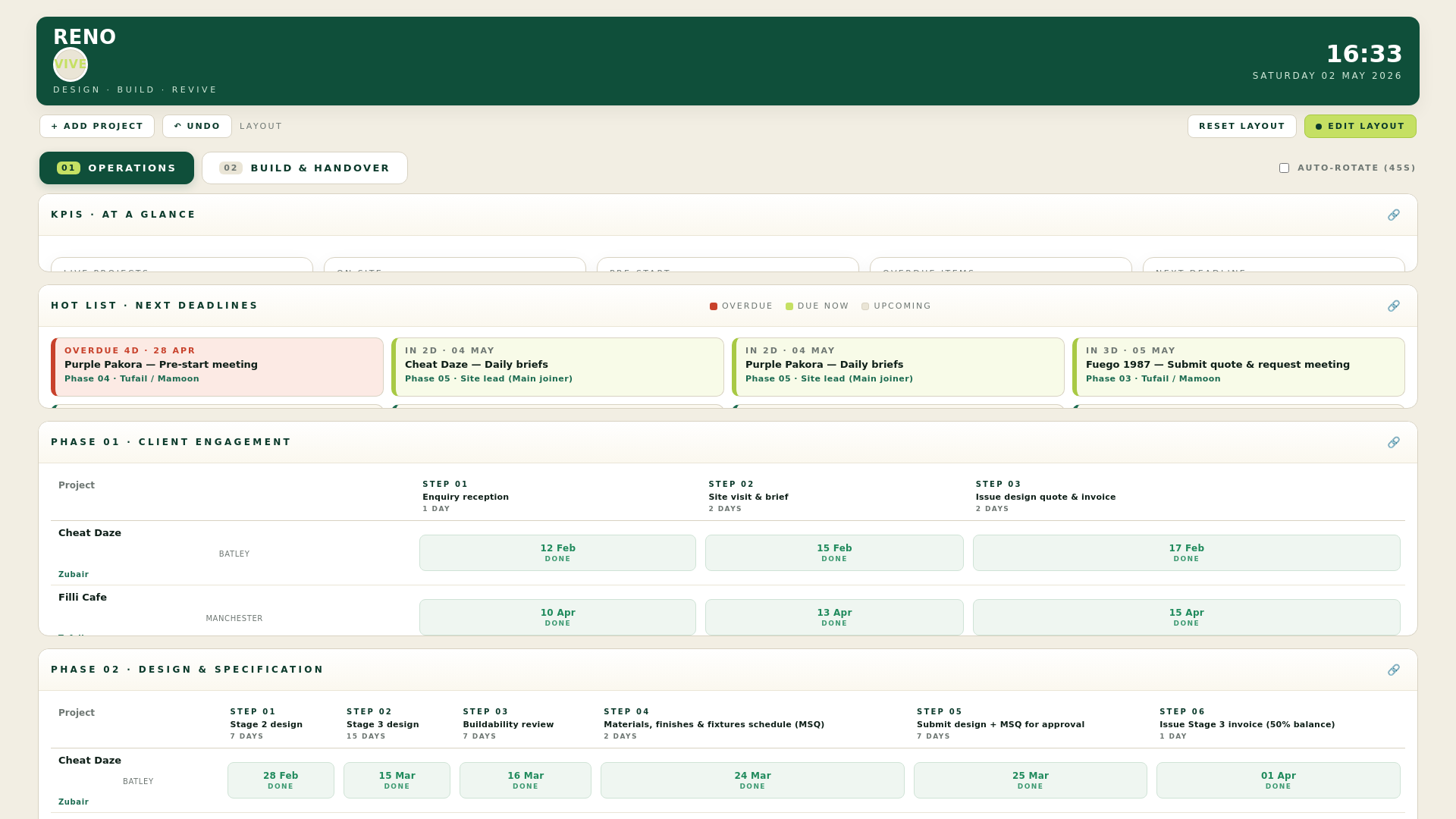Click the 16:33 clock display
The height and width of the screenshot is (819, 1456).
[1363, 54]
